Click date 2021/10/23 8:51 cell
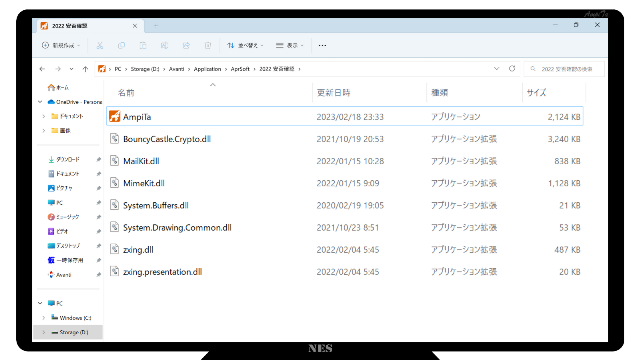Viewport: 640px width, 360px height. click(x=348, y=227)
